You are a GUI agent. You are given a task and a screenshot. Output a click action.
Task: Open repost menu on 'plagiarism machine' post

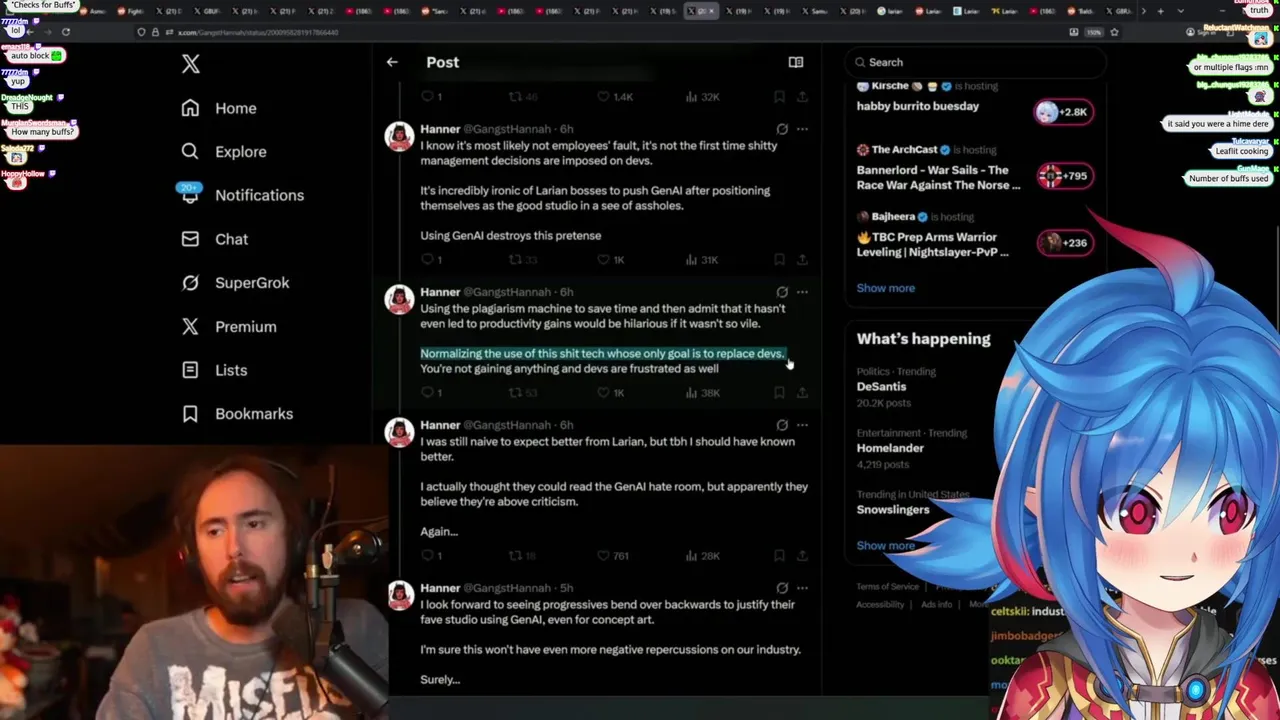(523, 393)
